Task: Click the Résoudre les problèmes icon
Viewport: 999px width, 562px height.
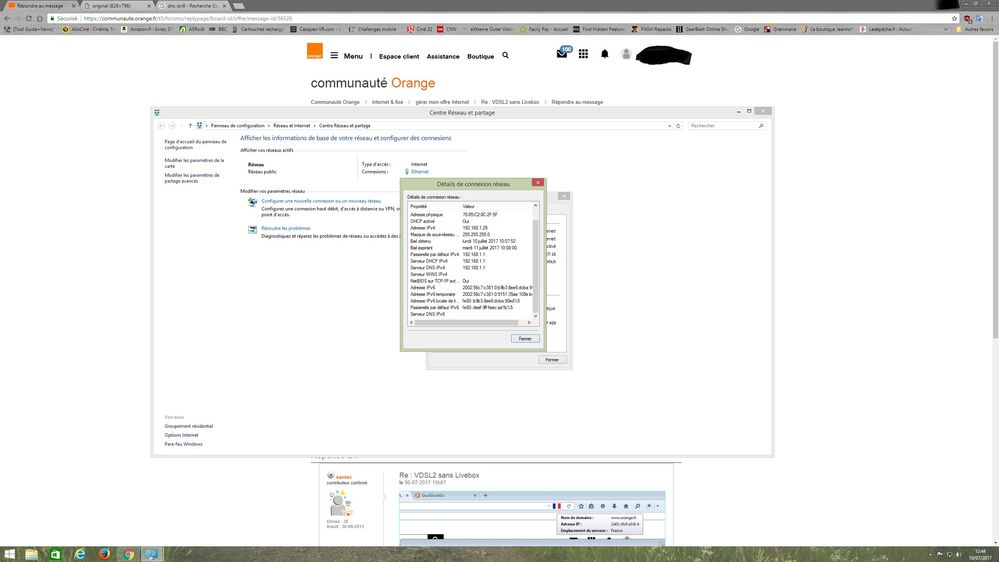Action: coord(252,229)
